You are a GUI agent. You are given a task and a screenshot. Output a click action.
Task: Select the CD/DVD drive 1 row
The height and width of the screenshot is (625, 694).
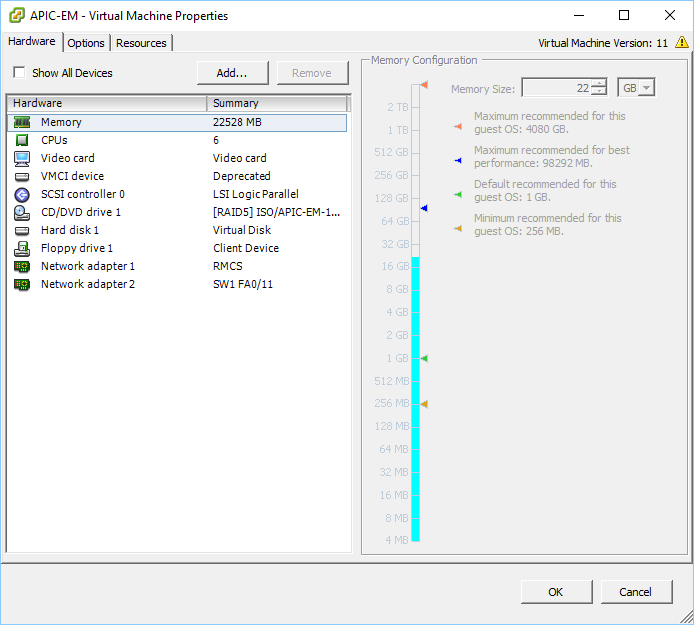click(x=177, y=212)
